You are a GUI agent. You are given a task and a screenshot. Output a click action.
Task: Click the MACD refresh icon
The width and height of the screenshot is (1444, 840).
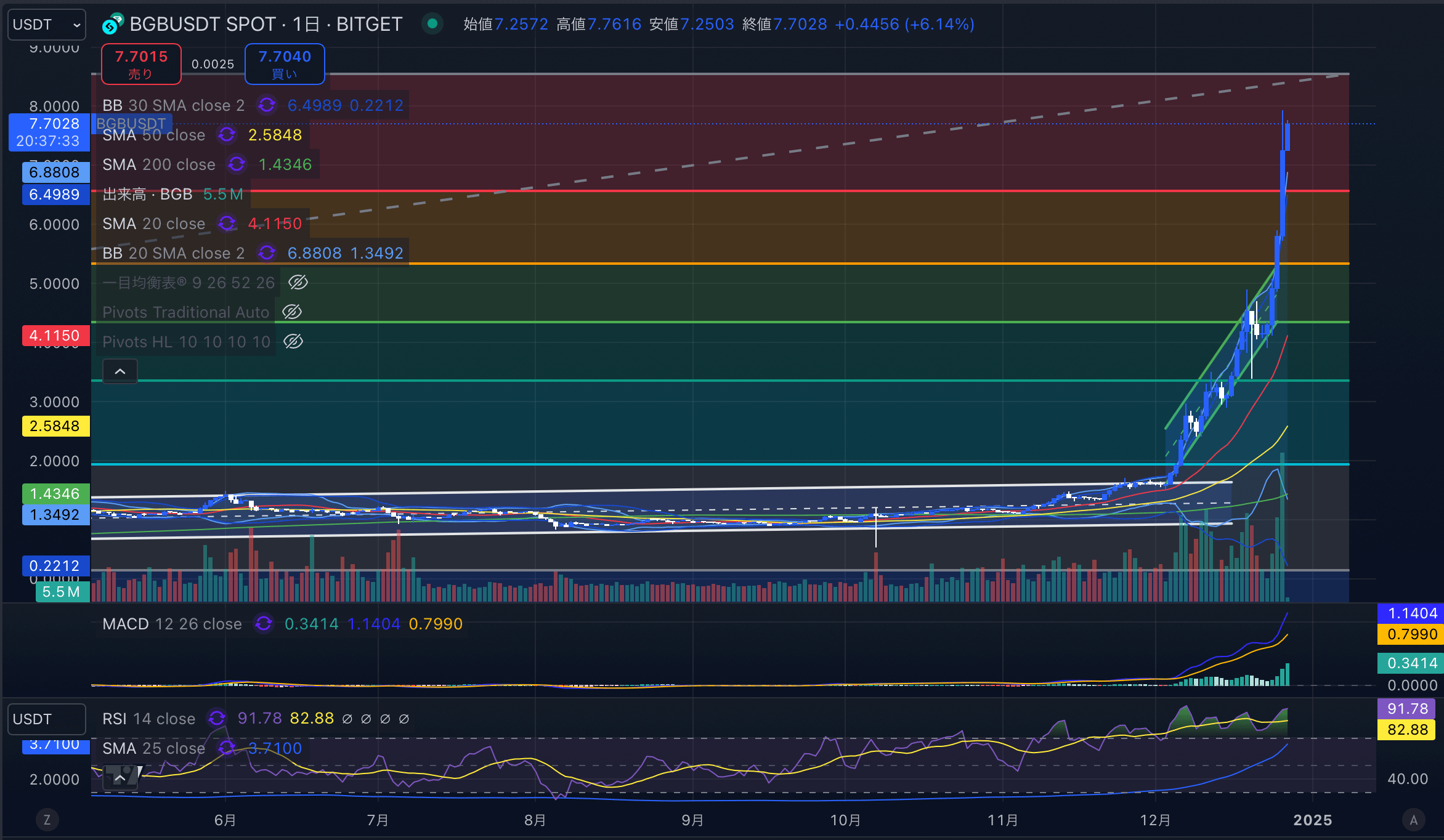264,624
